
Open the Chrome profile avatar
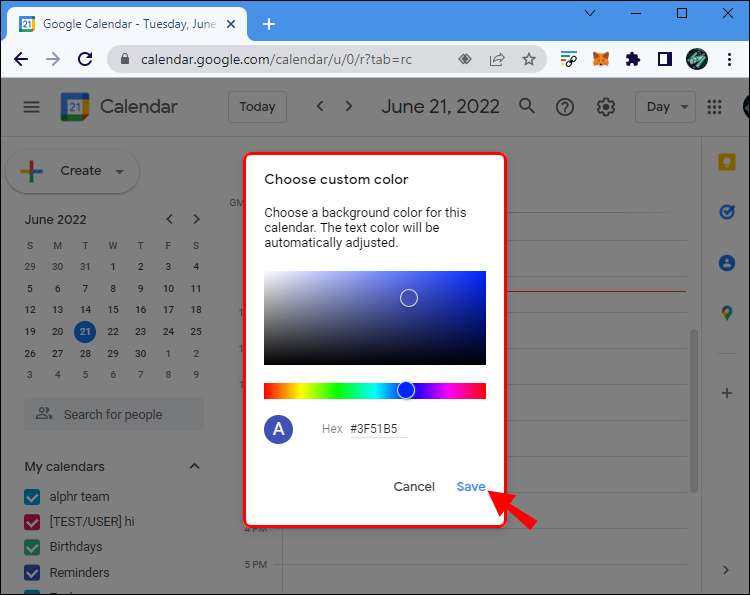(x=697, y=59)
